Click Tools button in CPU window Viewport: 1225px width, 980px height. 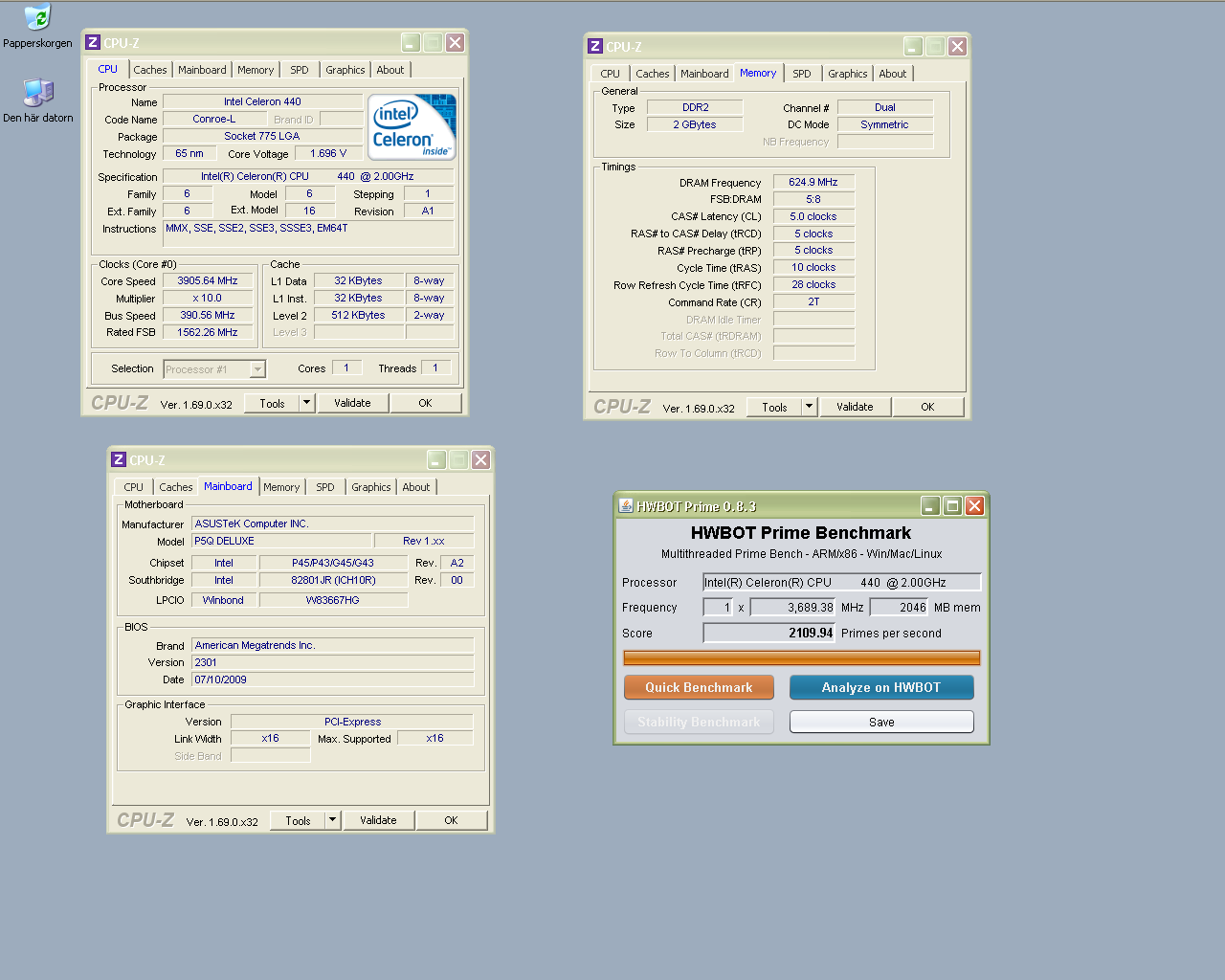point(273,403)
